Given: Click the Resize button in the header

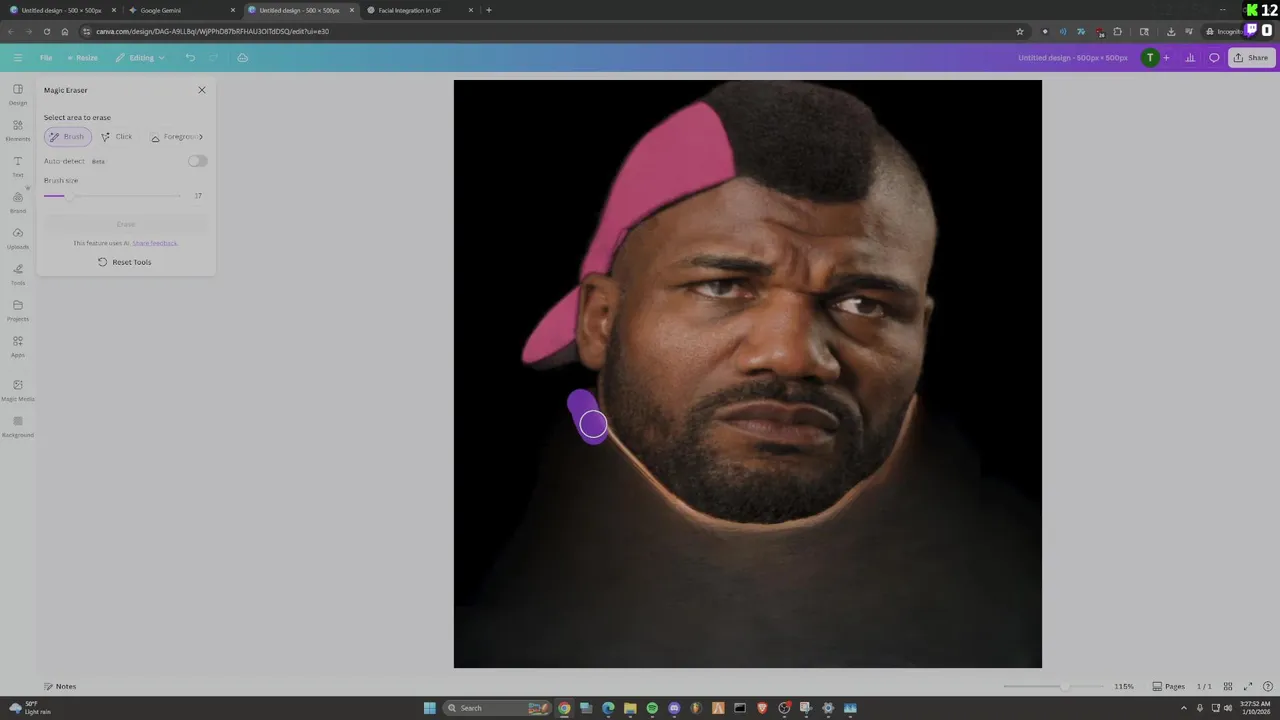Looking at the screenshot, I should (x=82, y=58).
